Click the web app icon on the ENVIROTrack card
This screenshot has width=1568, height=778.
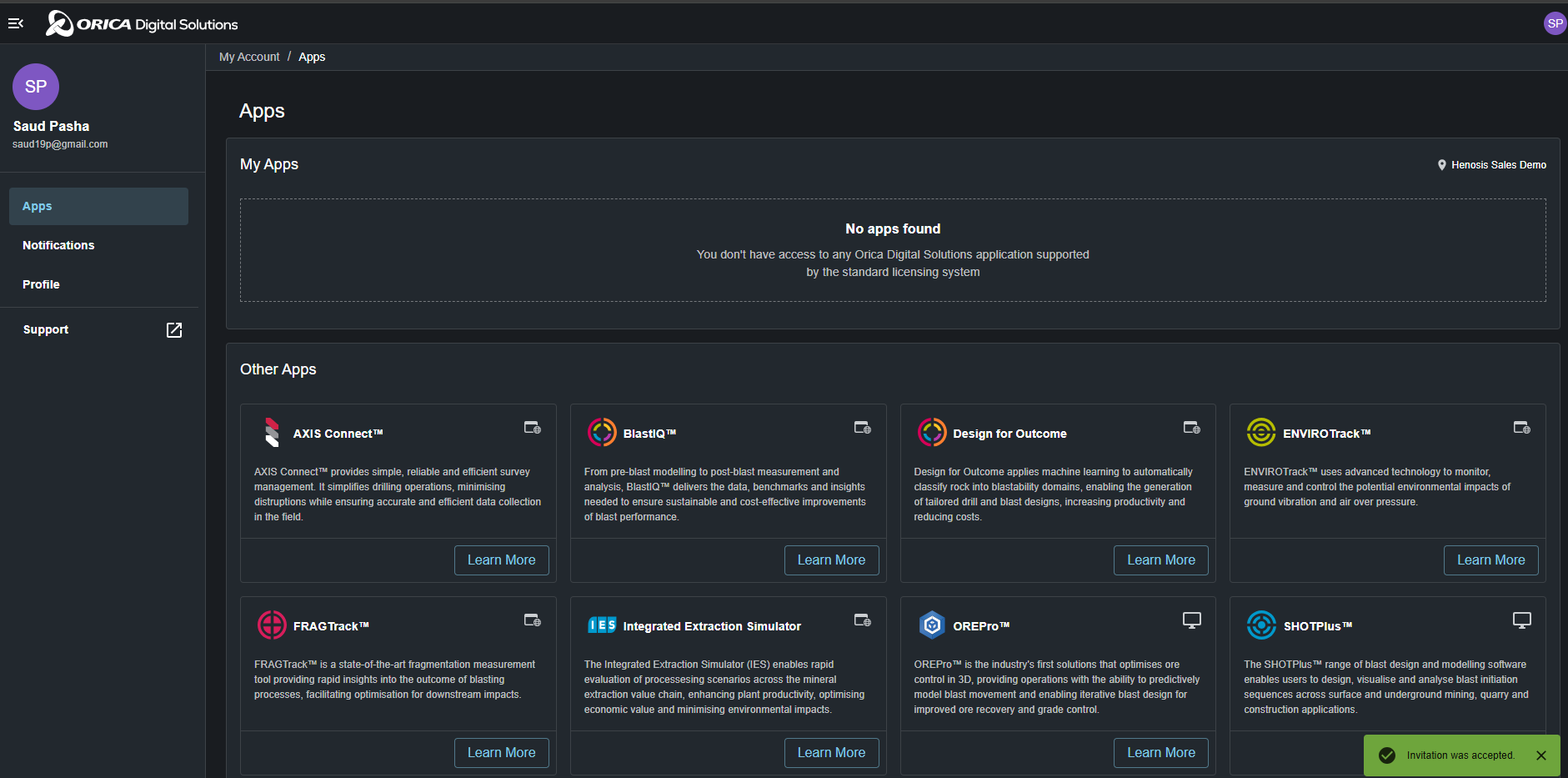(x=1522, y=428)
